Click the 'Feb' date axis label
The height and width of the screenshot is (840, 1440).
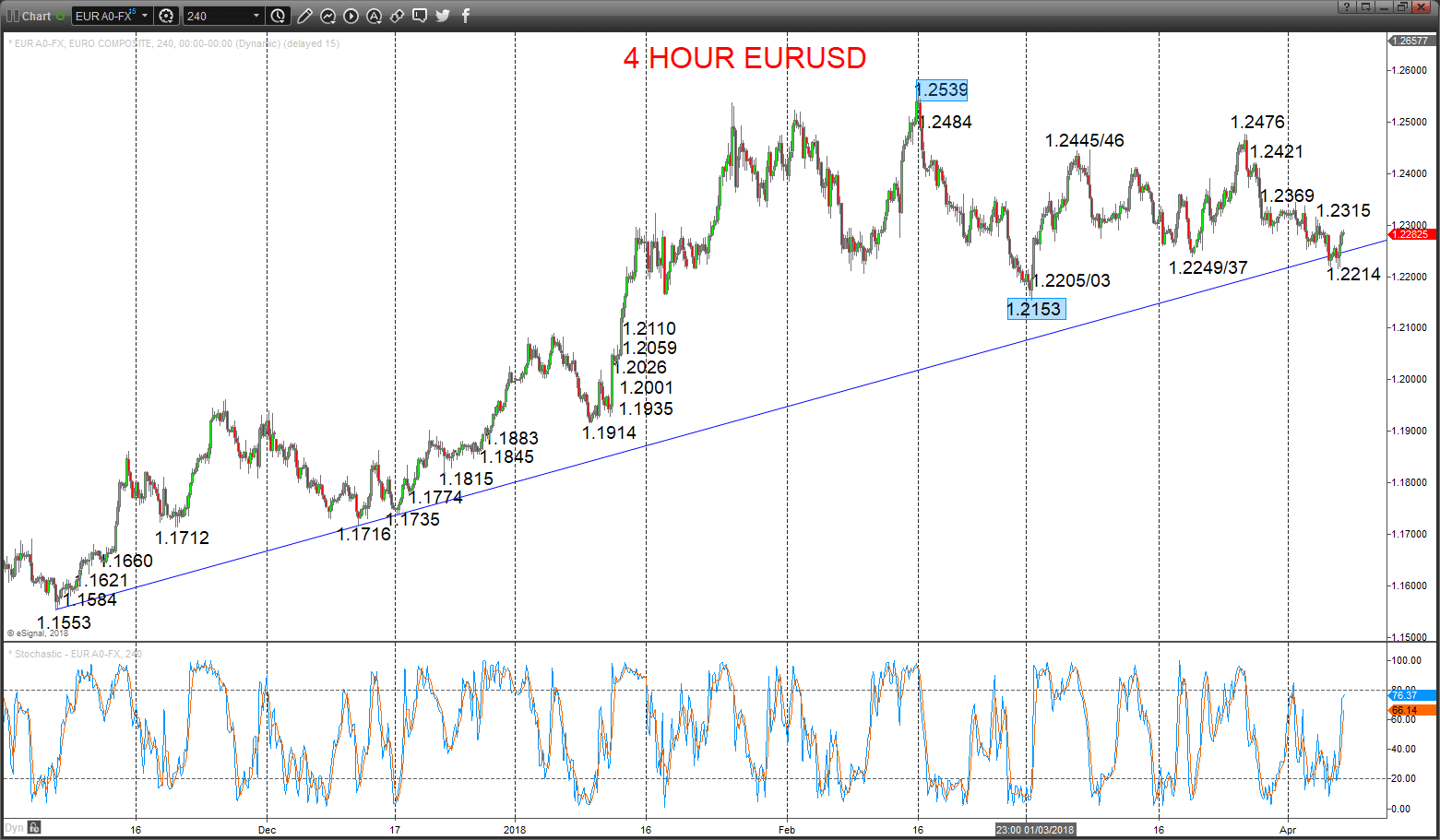click(786, 830)
